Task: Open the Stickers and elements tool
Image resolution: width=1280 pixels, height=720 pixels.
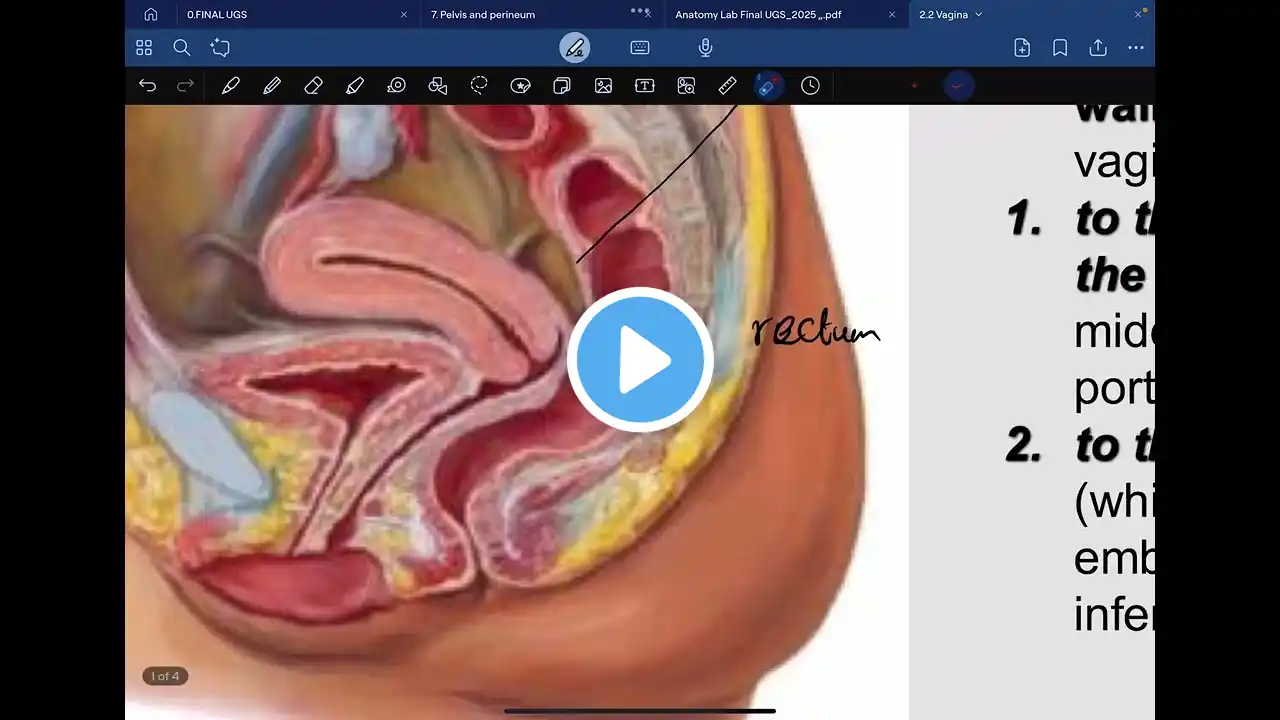Action: pyautogui.click(x=520, y=86)
